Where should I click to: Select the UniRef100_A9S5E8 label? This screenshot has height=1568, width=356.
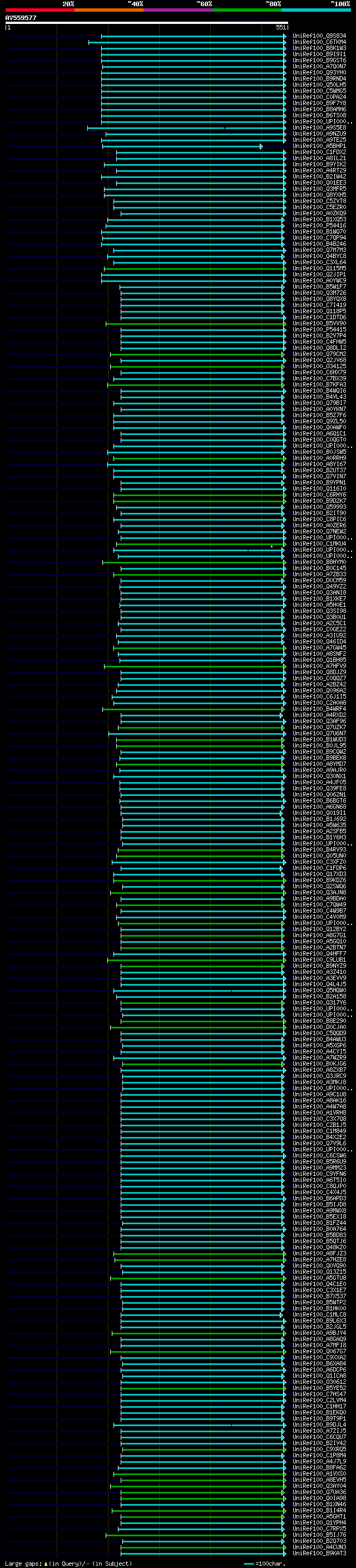pyautogui.click(x=319, y=127)
